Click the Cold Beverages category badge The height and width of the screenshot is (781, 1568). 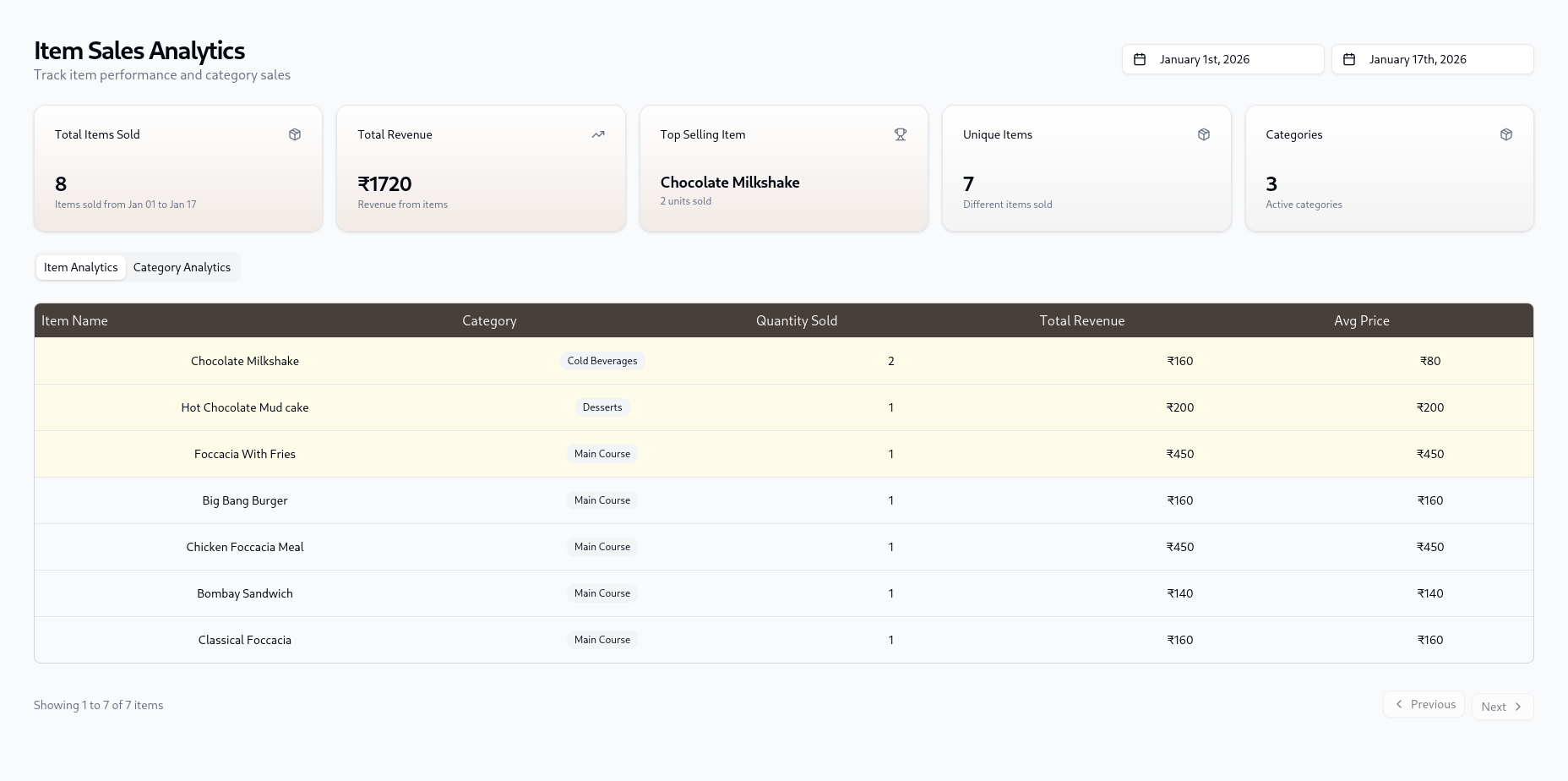[x=602, y=361]
